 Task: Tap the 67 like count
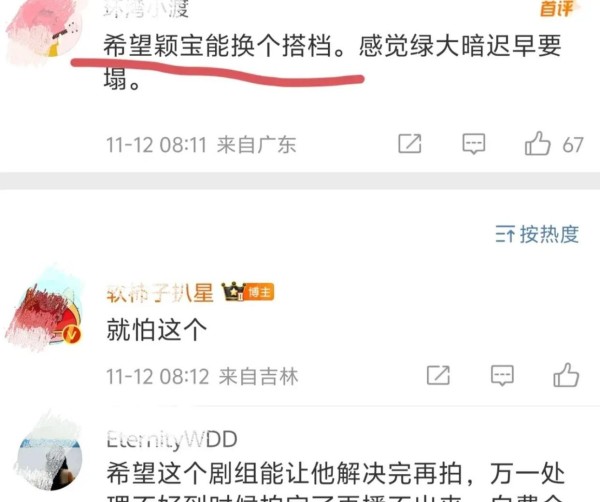pos(573,145)
